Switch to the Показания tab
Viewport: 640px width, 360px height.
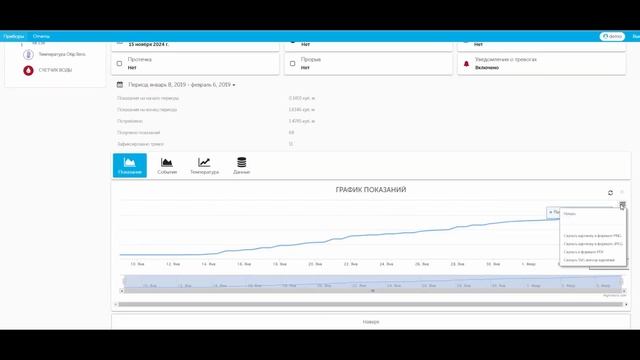[130, 165]
